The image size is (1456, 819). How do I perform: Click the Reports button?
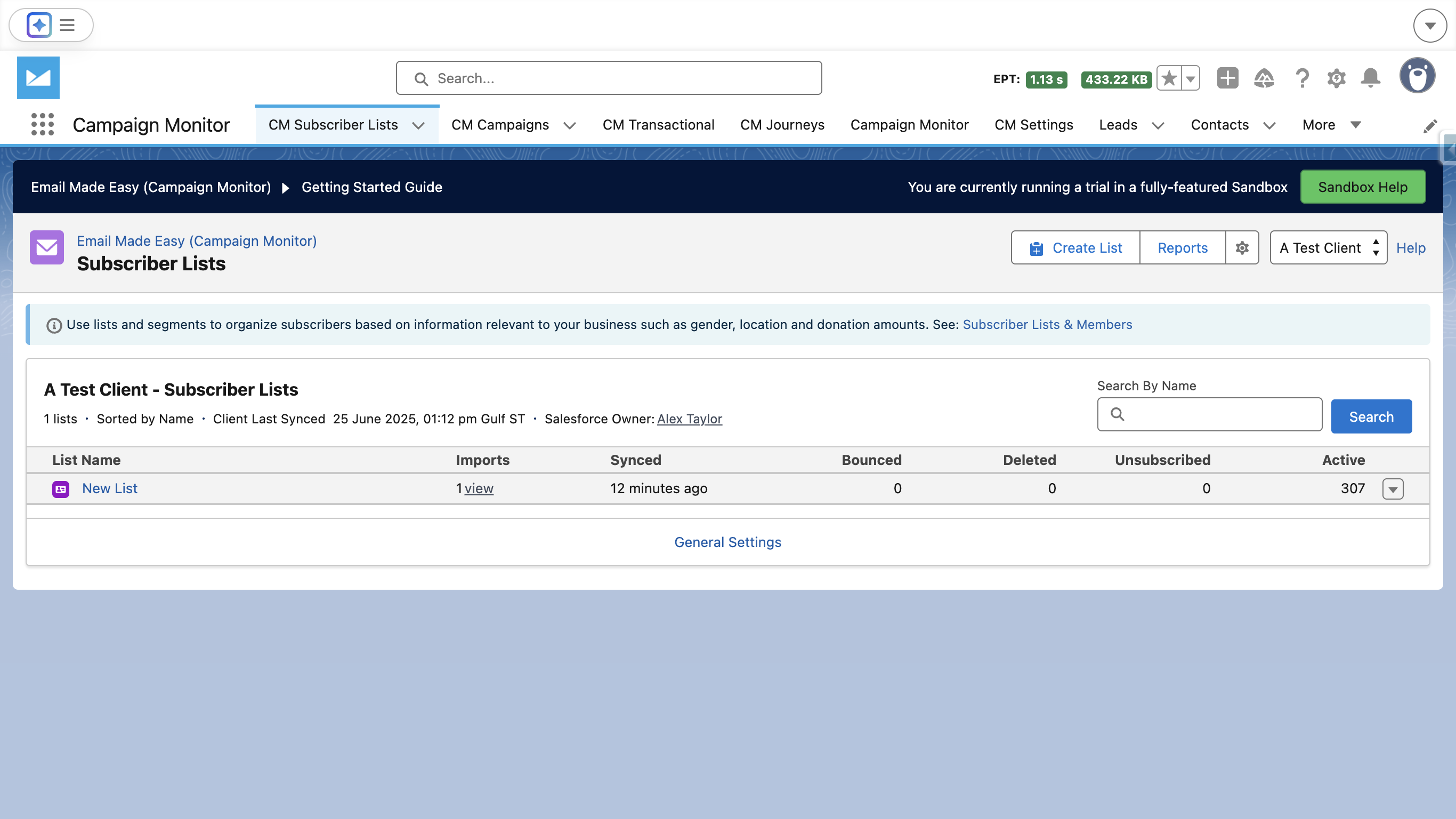(x=1183, y=248)
